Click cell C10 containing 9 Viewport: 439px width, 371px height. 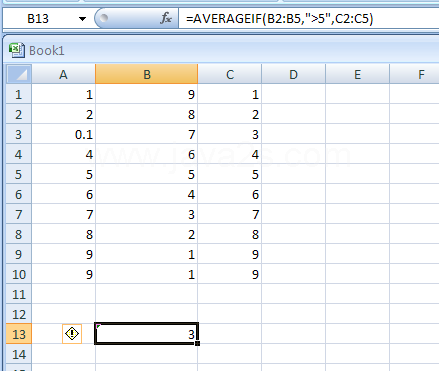(x=230, y=274)
